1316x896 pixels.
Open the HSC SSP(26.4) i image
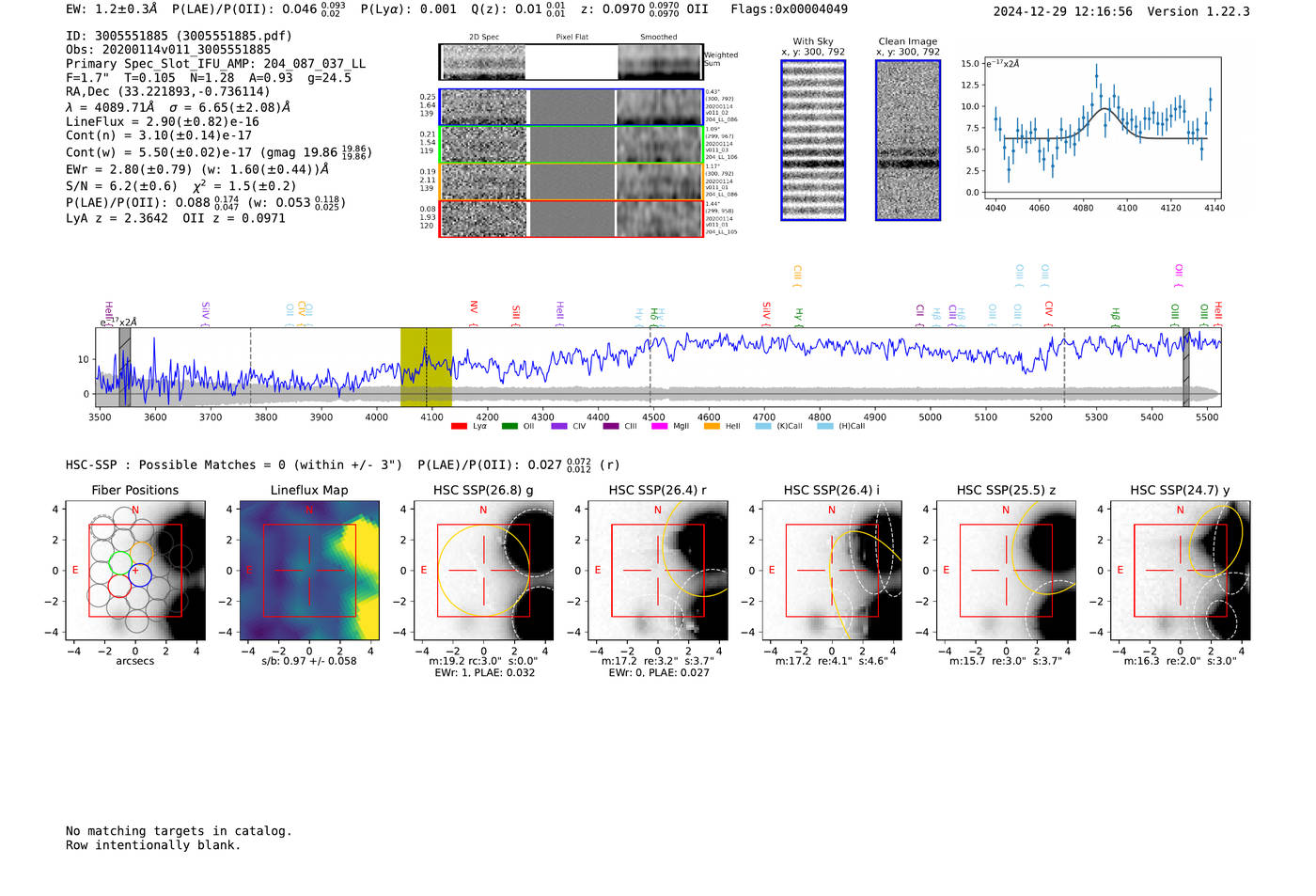coord(832,570)
